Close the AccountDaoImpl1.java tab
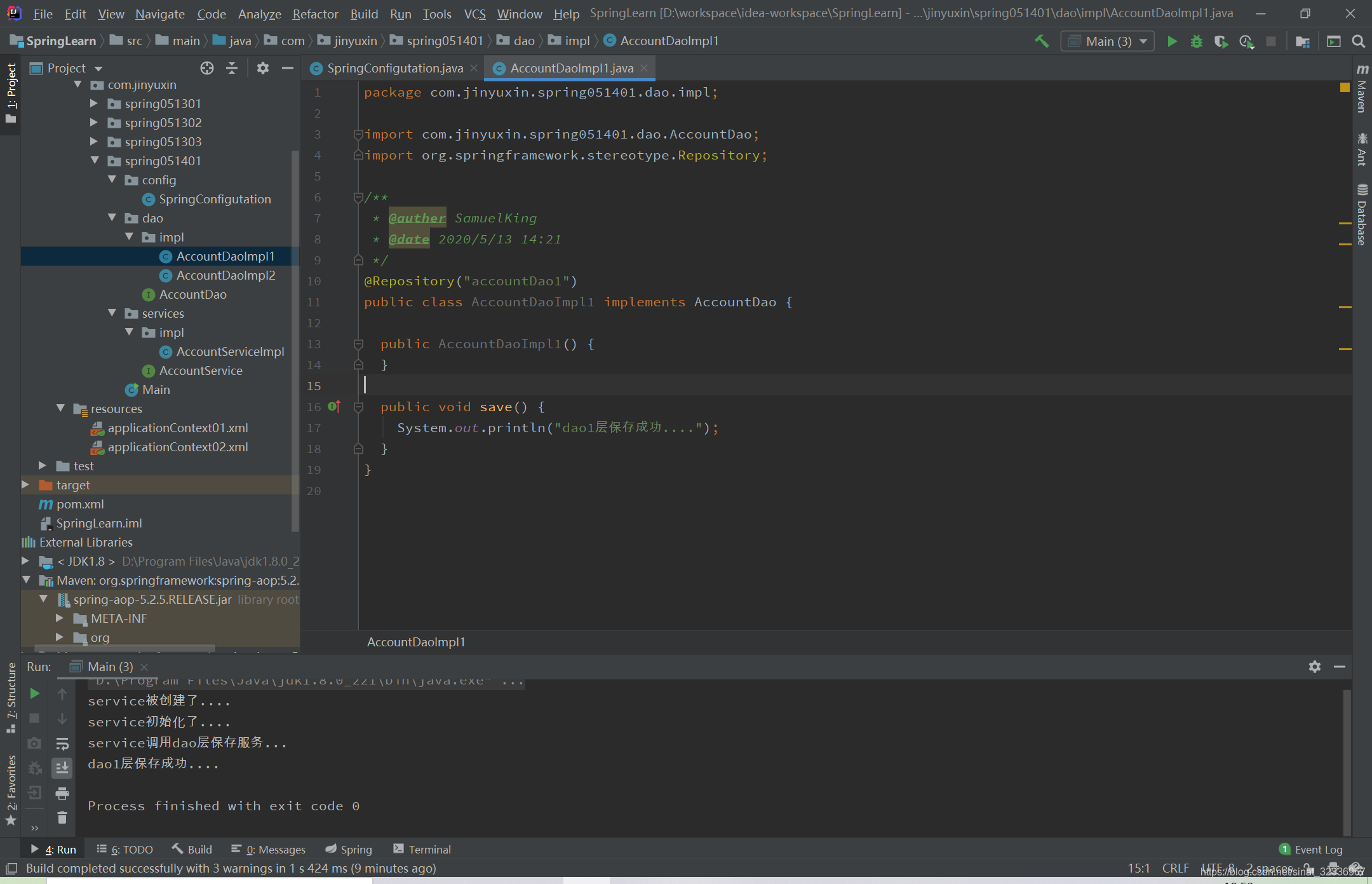Screen dimensions: 1372x884 point(645,68)
